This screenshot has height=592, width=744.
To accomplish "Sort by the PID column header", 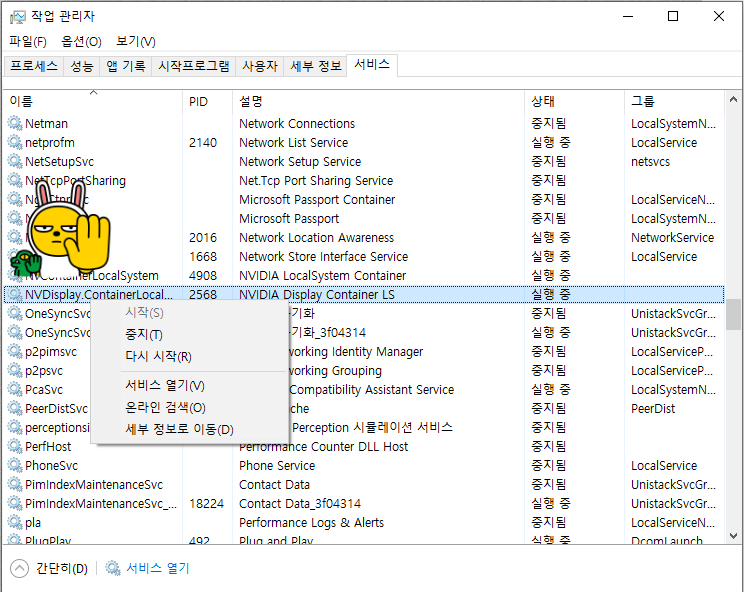I will (208, 101).
